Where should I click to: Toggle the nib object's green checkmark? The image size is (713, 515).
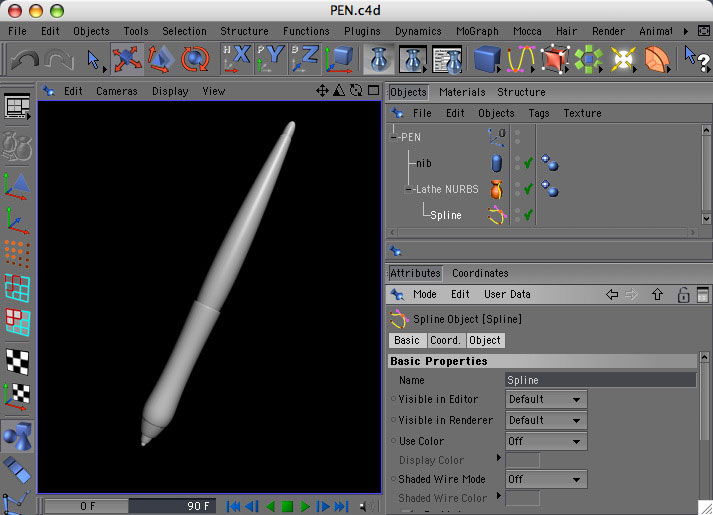coord(527,163)
